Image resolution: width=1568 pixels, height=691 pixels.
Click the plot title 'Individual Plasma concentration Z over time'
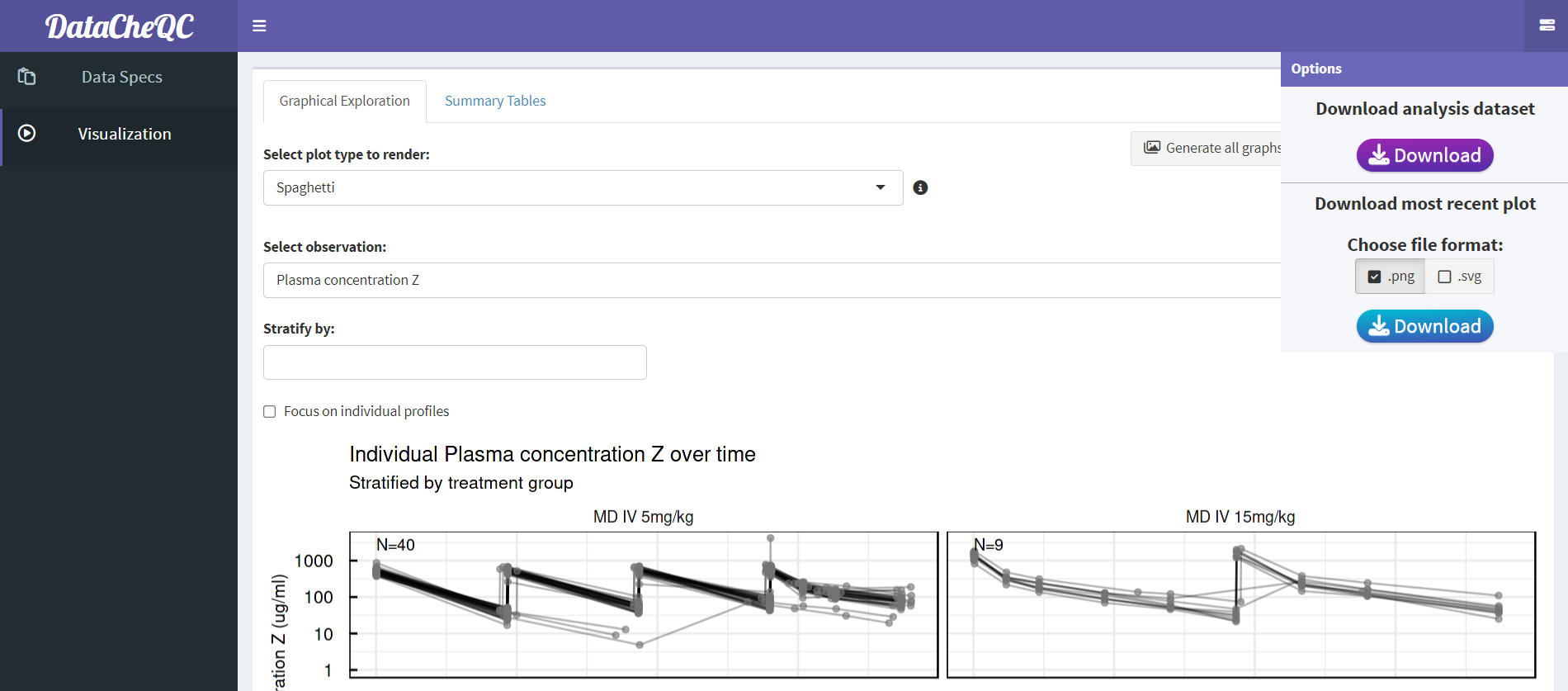point(552,454)
